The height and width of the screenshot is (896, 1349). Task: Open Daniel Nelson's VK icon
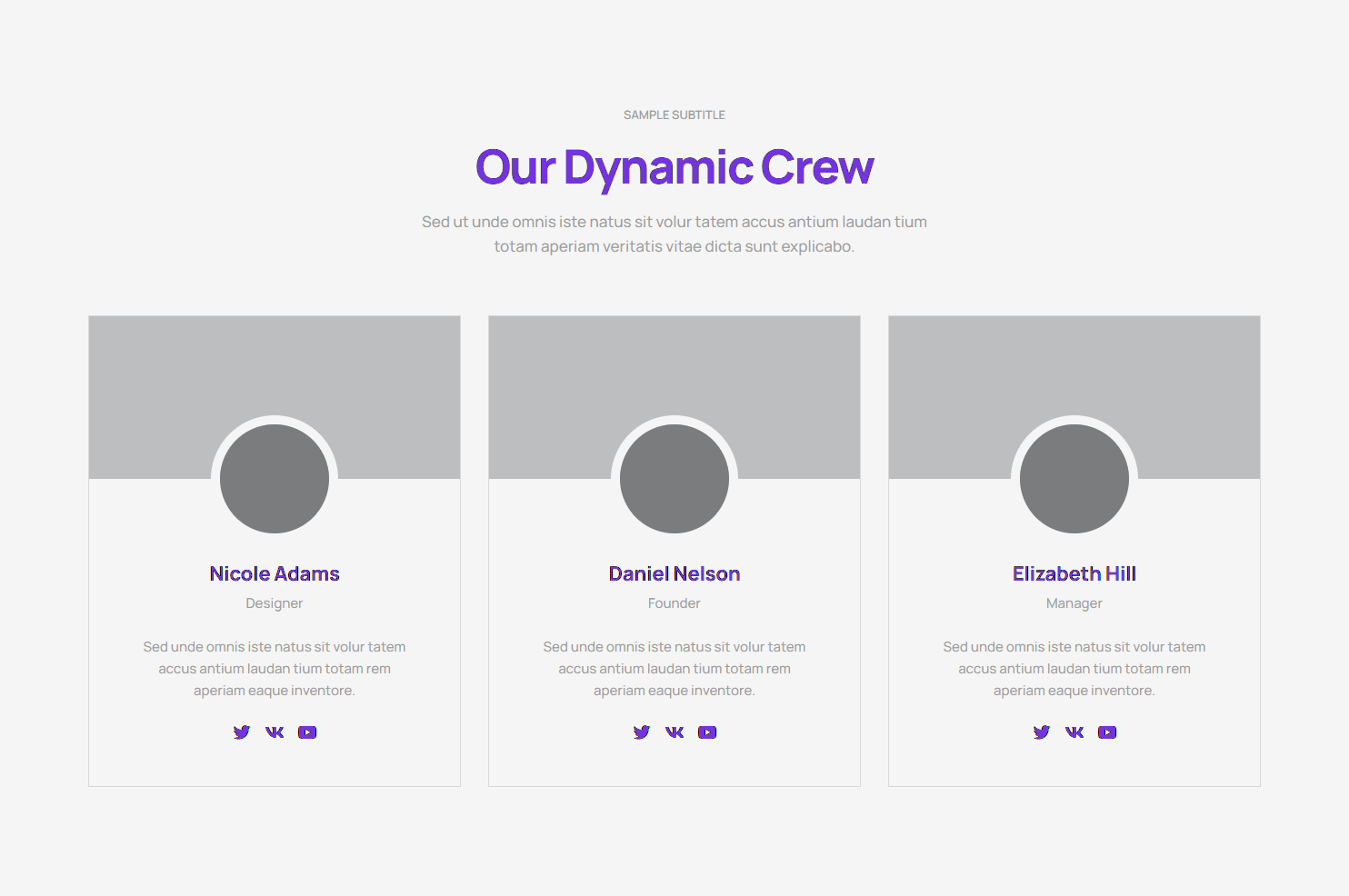click(x=674, y=732)
